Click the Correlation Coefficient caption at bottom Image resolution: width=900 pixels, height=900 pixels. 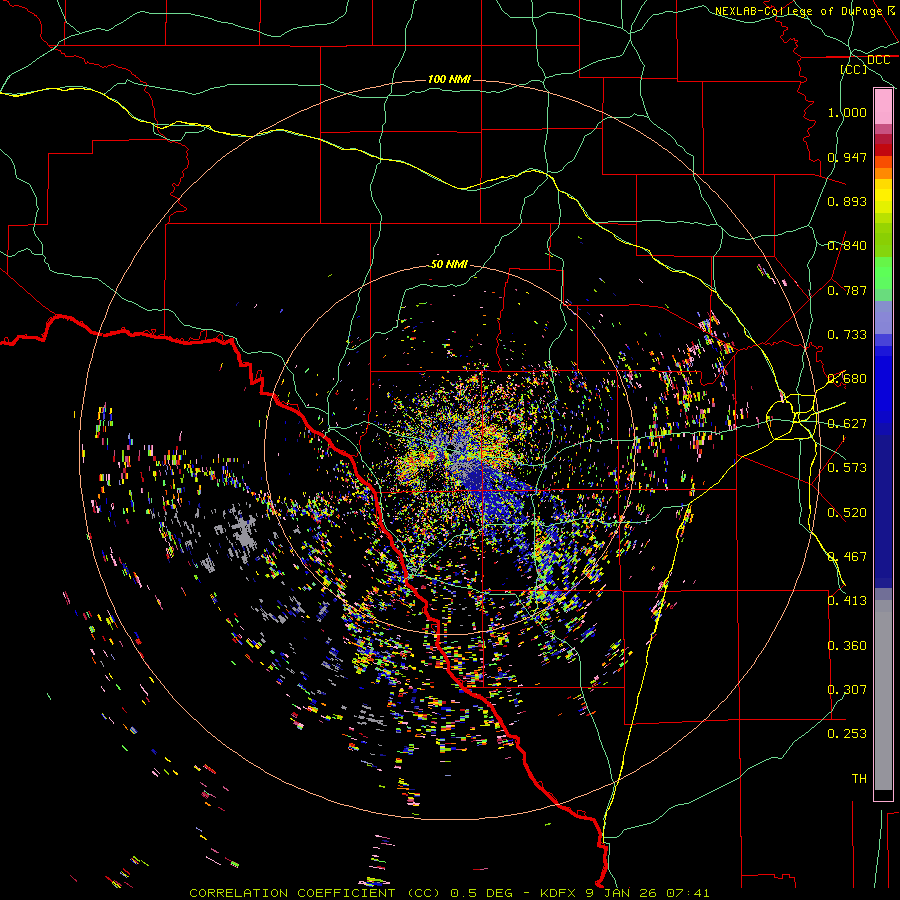pos(449,893)
